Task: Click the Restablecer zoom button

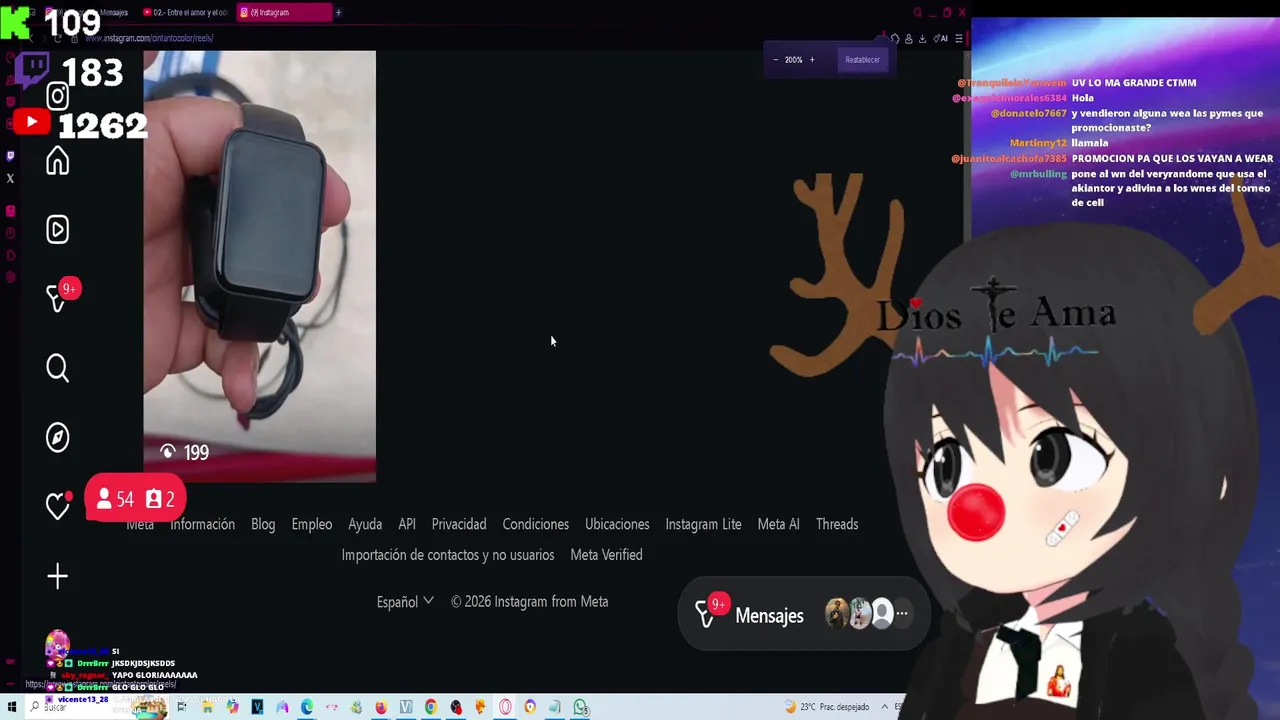Action: (x=862, y=60)
